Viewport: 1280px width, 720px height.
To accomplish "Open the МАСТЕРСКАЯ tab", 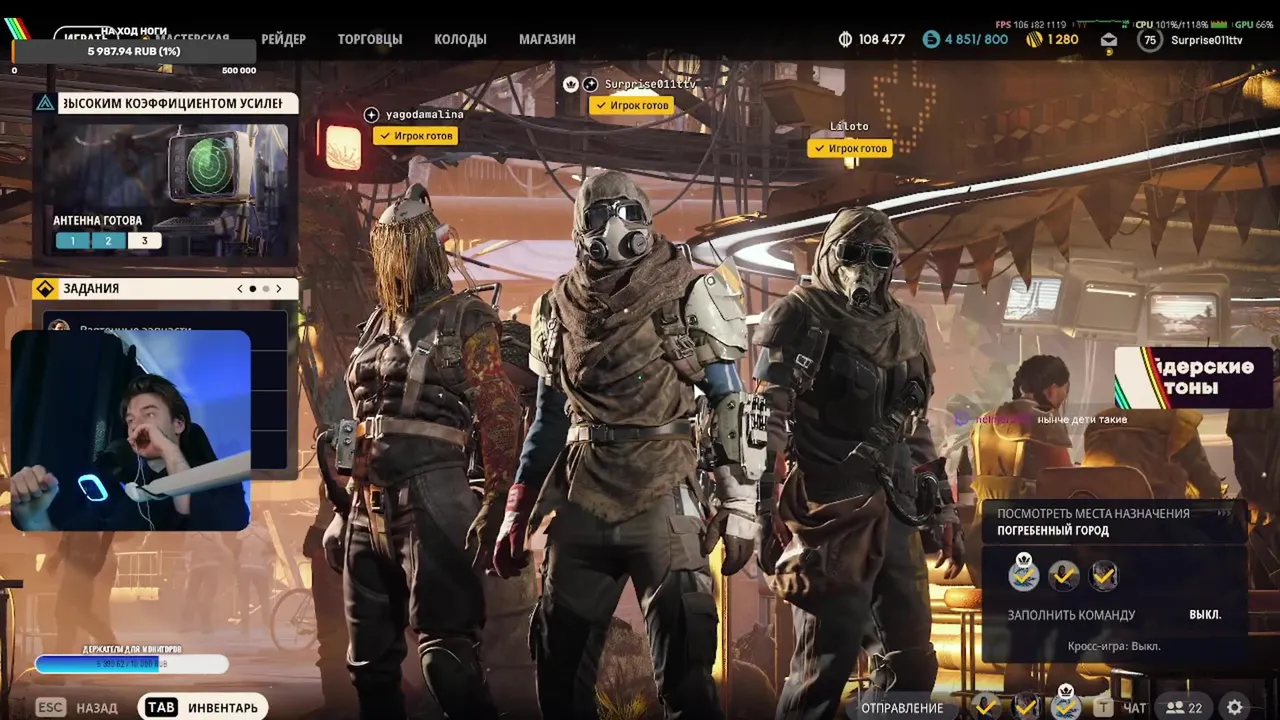I will [x=192, y=38].
